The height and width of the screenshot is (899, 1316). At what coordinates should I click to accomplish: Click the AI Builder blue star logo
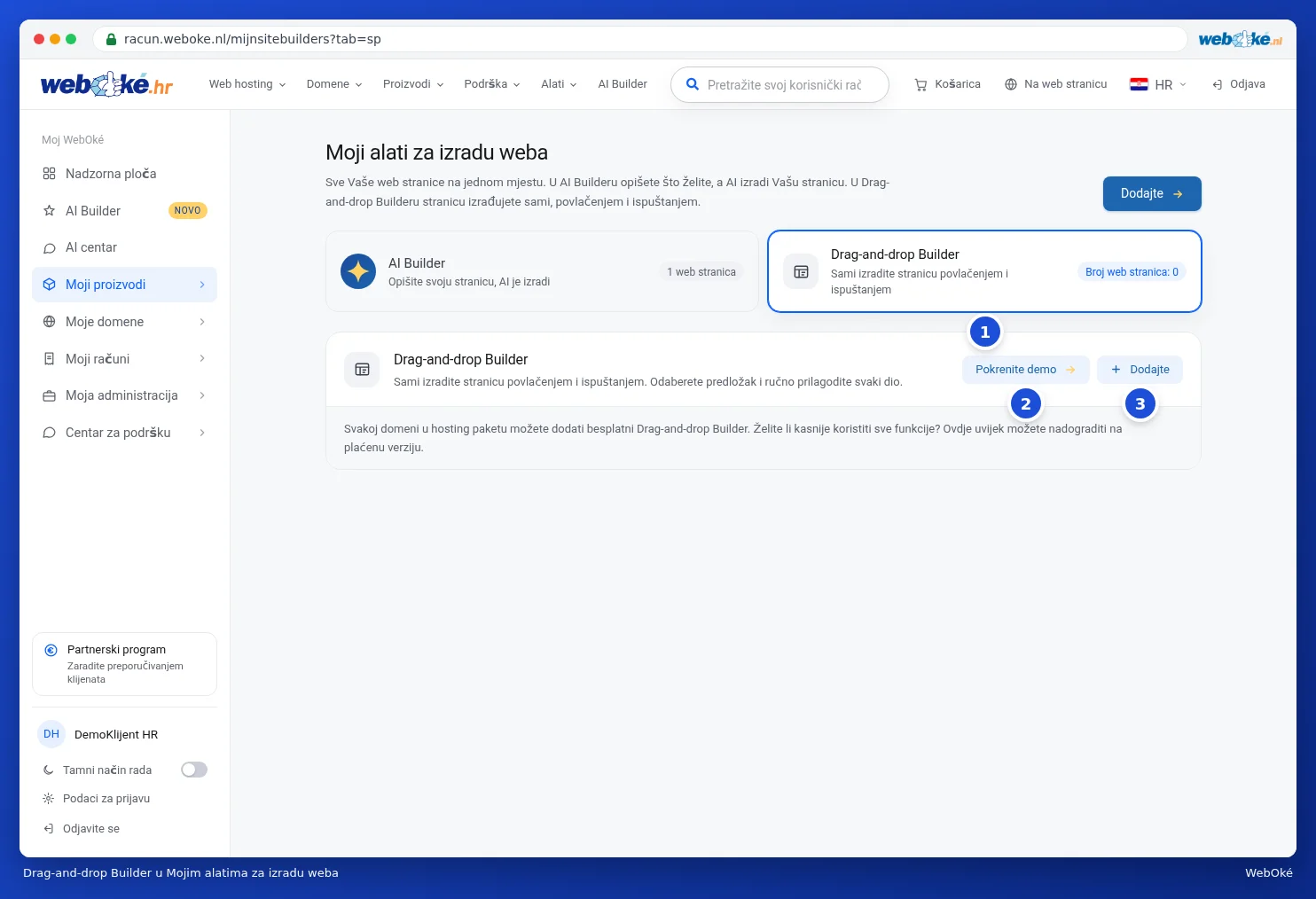358,271
